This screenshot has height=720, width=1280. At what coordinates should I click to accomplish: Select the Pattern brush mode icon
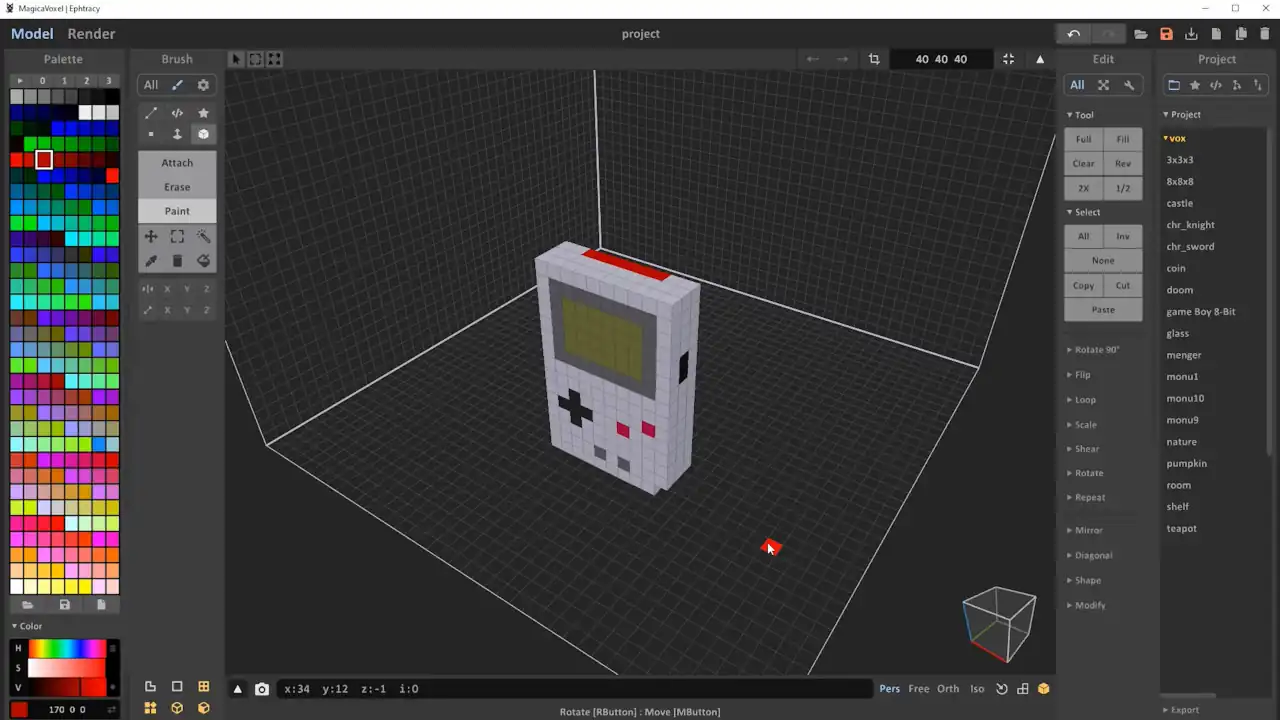(177, 113)
